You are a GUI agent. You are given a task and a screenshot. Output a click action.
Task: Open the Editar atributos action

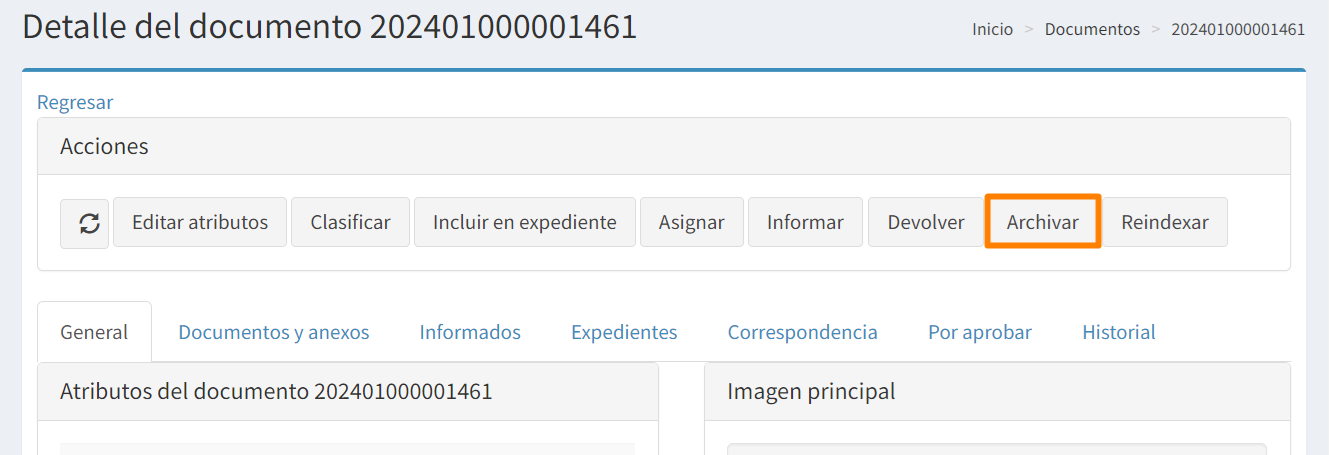pyautogui.click(x=200, y=222)
